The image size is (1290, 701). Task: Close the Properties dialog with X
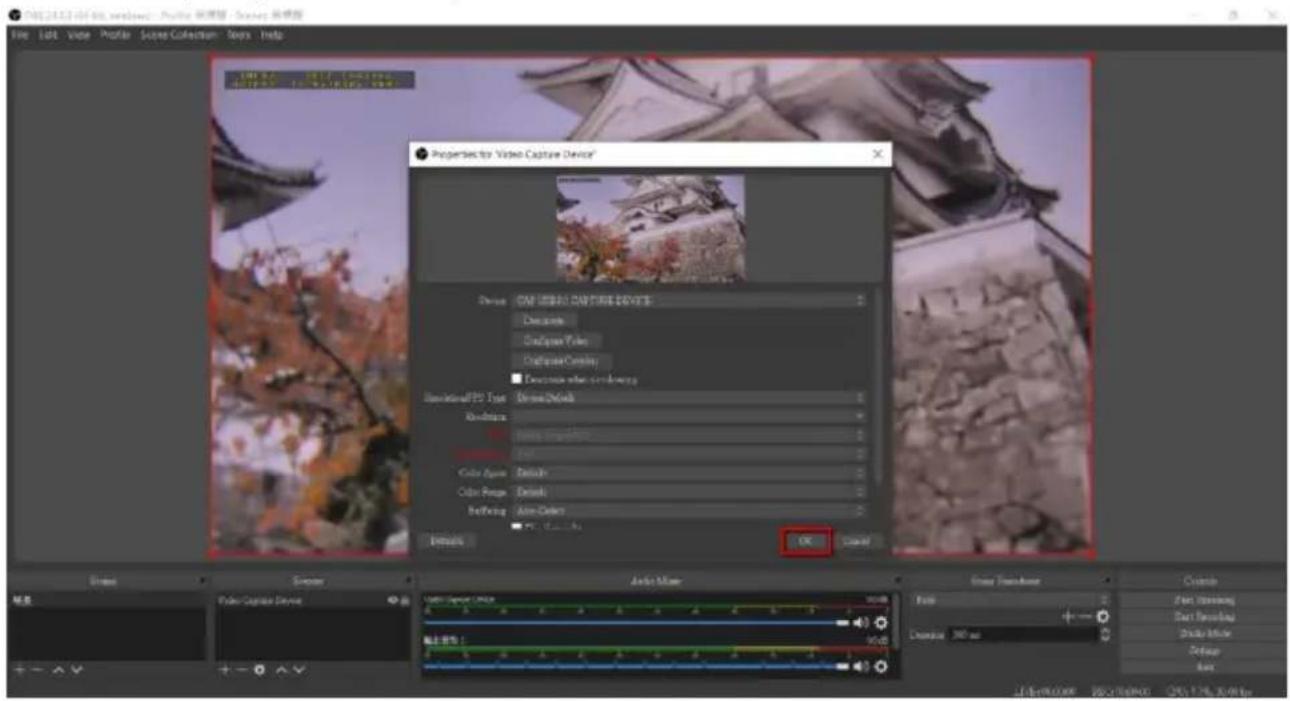(x=877, y=154)
